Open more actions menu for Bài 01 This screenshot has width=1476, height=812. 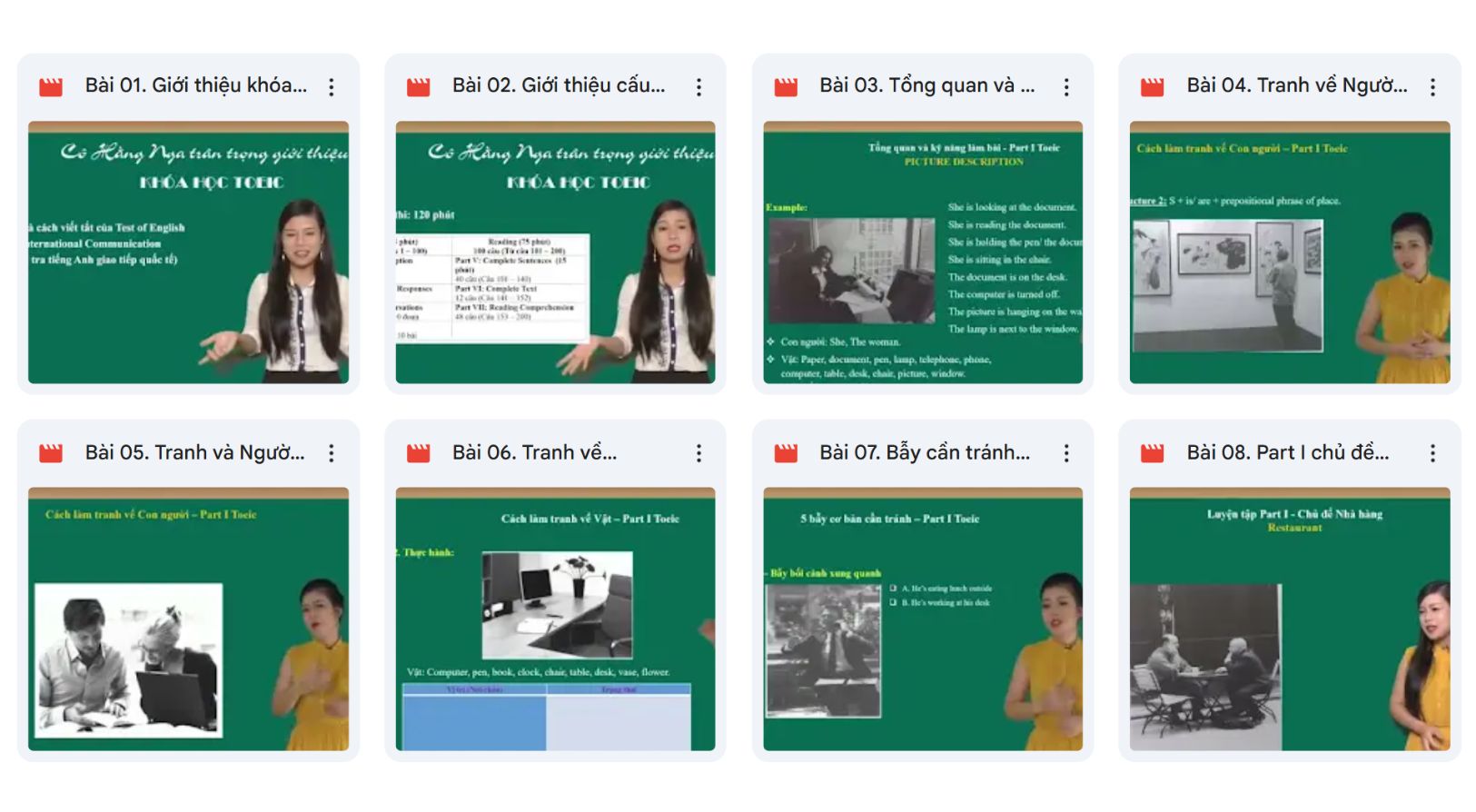[x=332, y=87]
